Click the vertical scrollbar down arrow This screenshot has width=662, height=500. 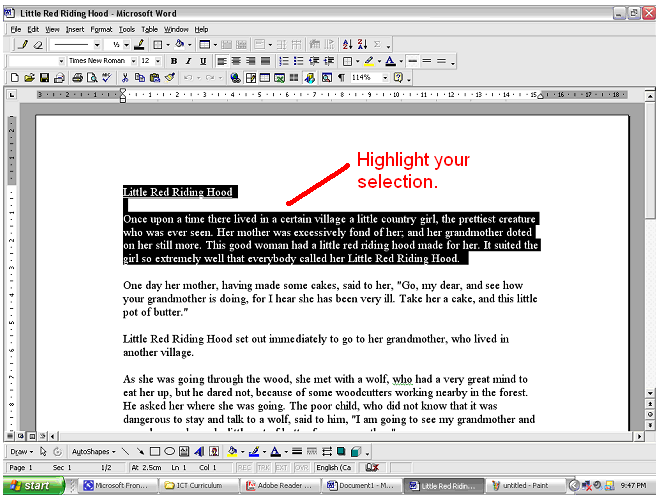coord(650,393)
